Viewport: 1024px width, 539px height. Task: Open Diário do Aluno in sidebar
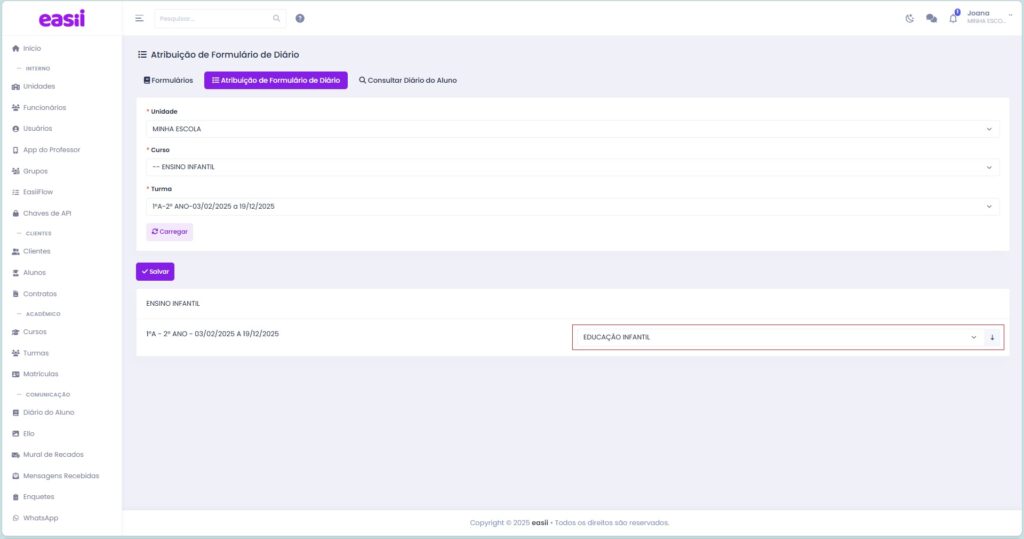pyautogui.click(x=48, y=412)
